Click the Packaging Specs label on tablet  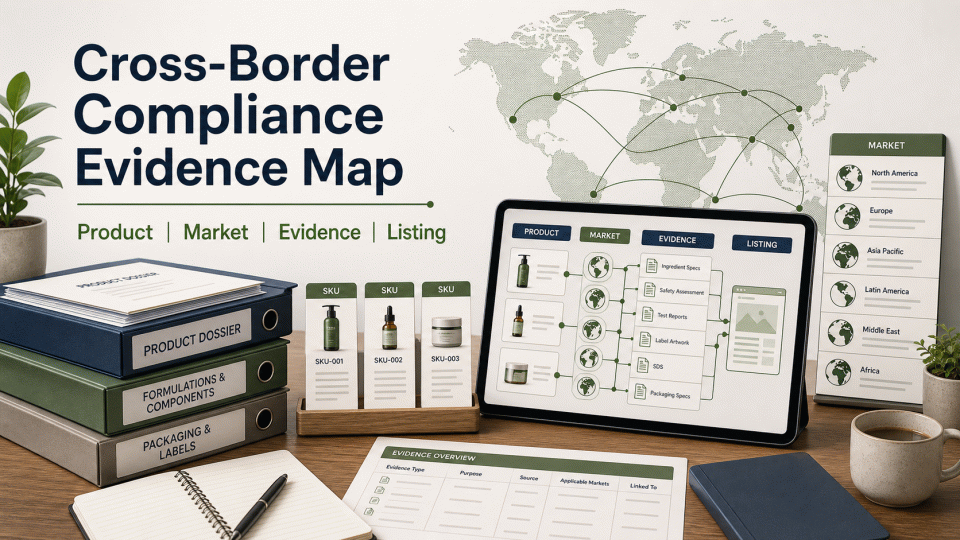pyautogui.click(x=670, y=395)
